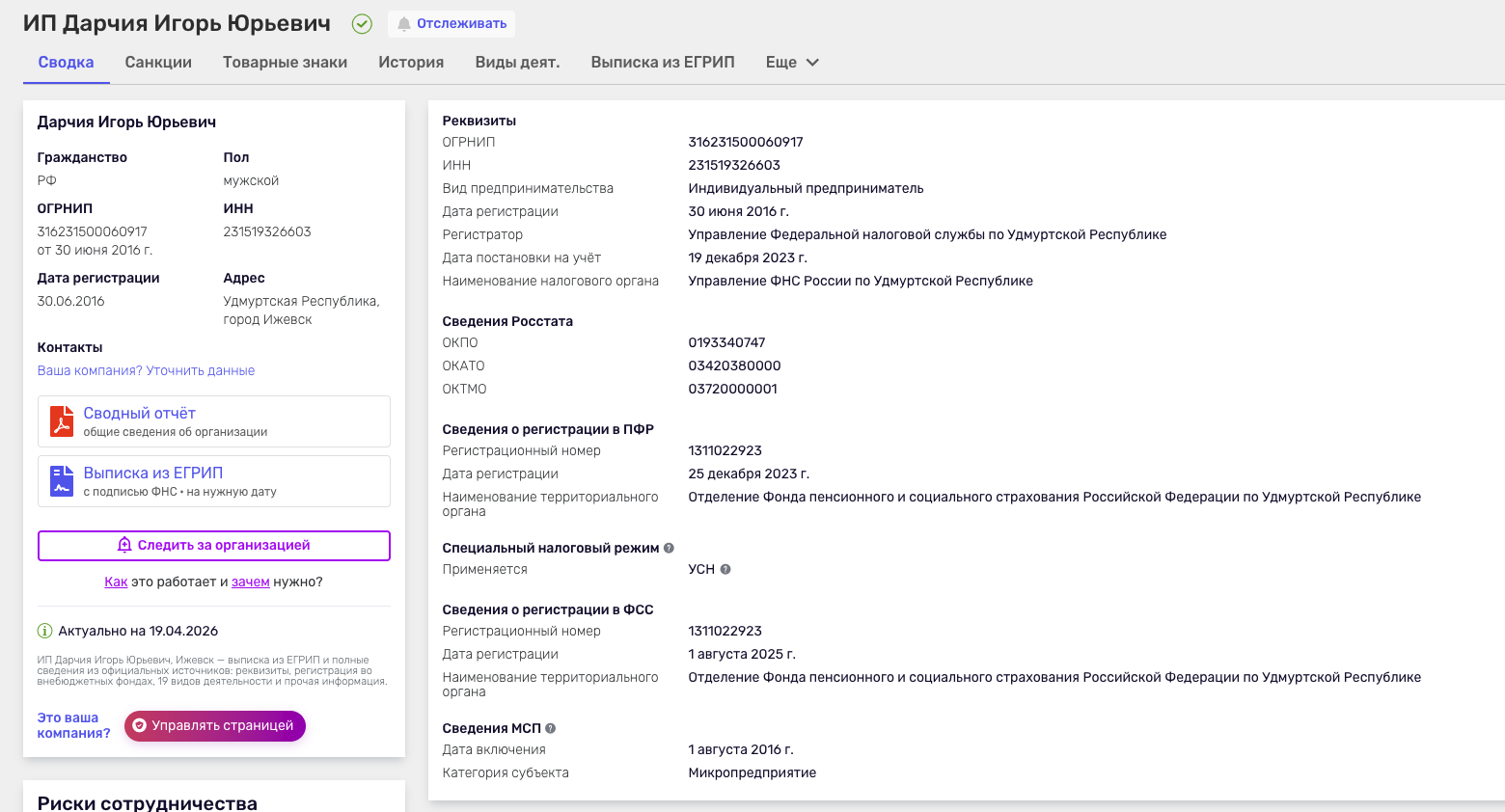Go to Выписка из ЕГРИП tab
1505x812 pixels.
tap(663, 62)
